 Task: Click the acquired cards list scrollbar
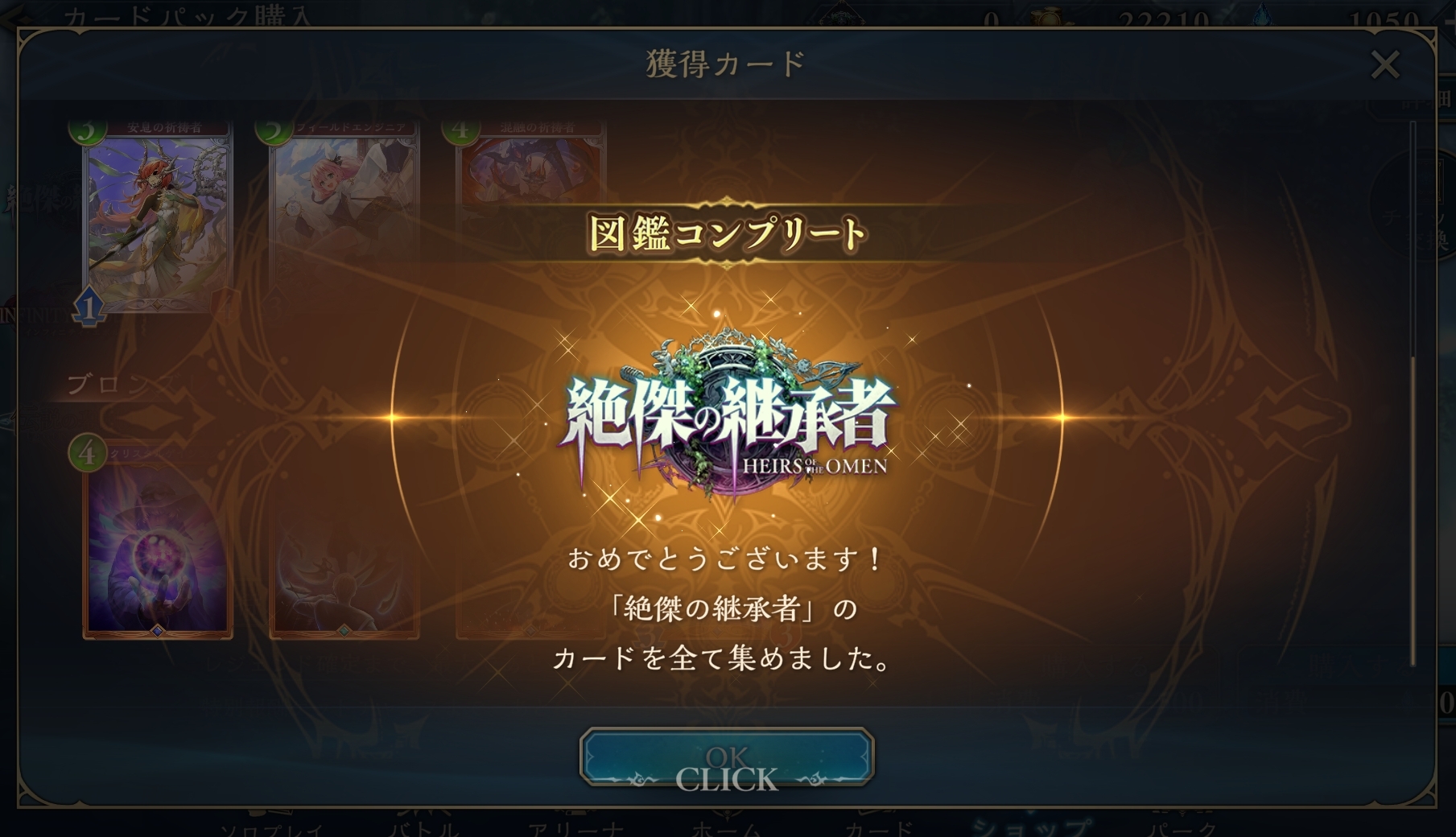pyautogui.click(x=1413, y=394)
